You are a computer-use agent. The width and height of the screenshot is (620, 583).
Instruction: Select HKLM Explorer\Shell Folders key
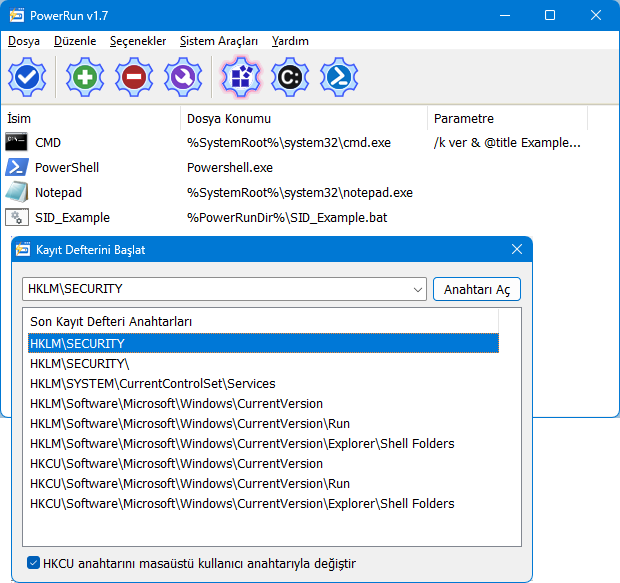pos(263,443)
